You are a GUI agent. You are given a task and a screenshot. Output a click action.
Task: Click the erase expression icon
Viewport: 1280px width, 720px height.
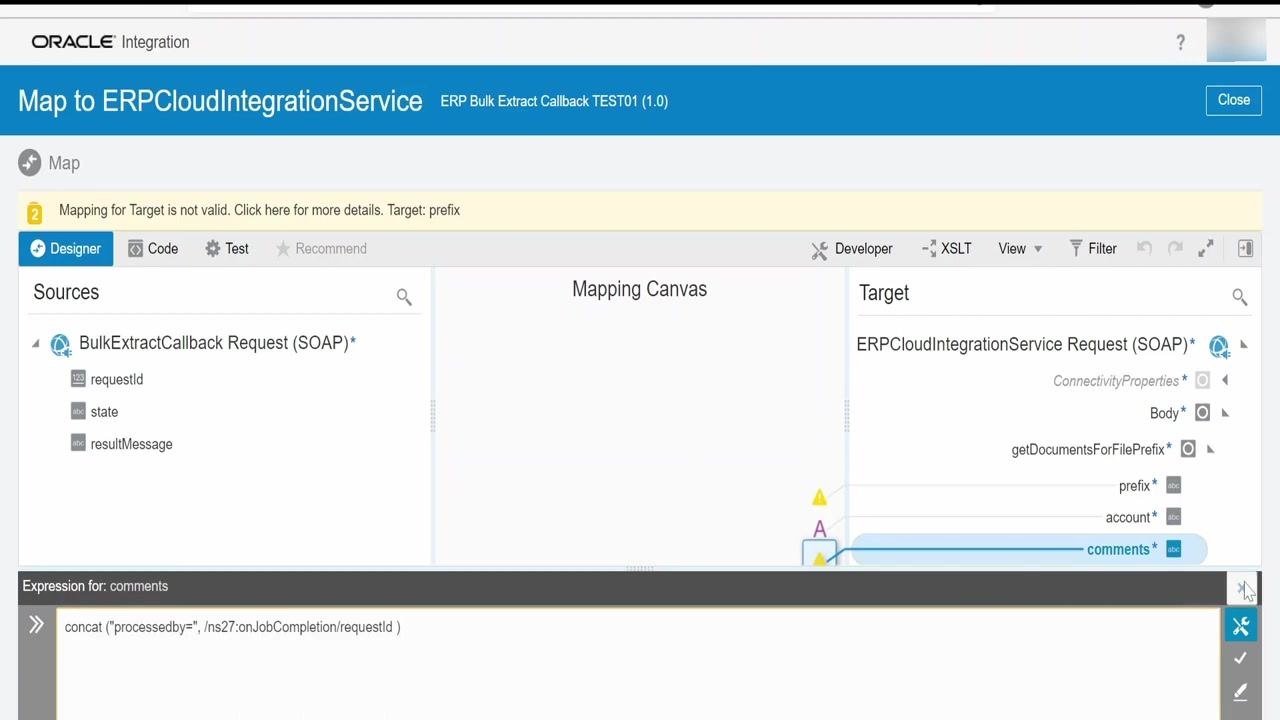pyautogui.click(x=1241, y=692)
